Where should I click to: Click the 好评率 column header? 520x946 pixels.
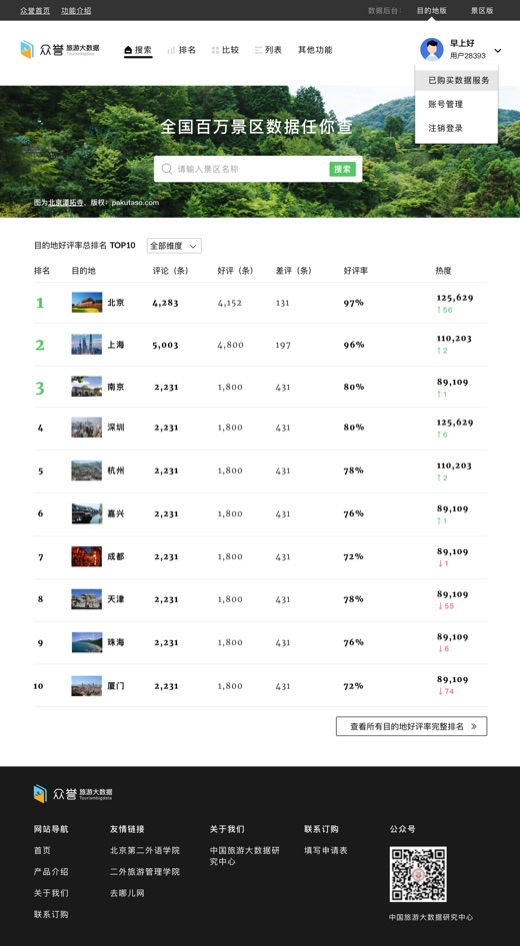[x=355, y=271]
